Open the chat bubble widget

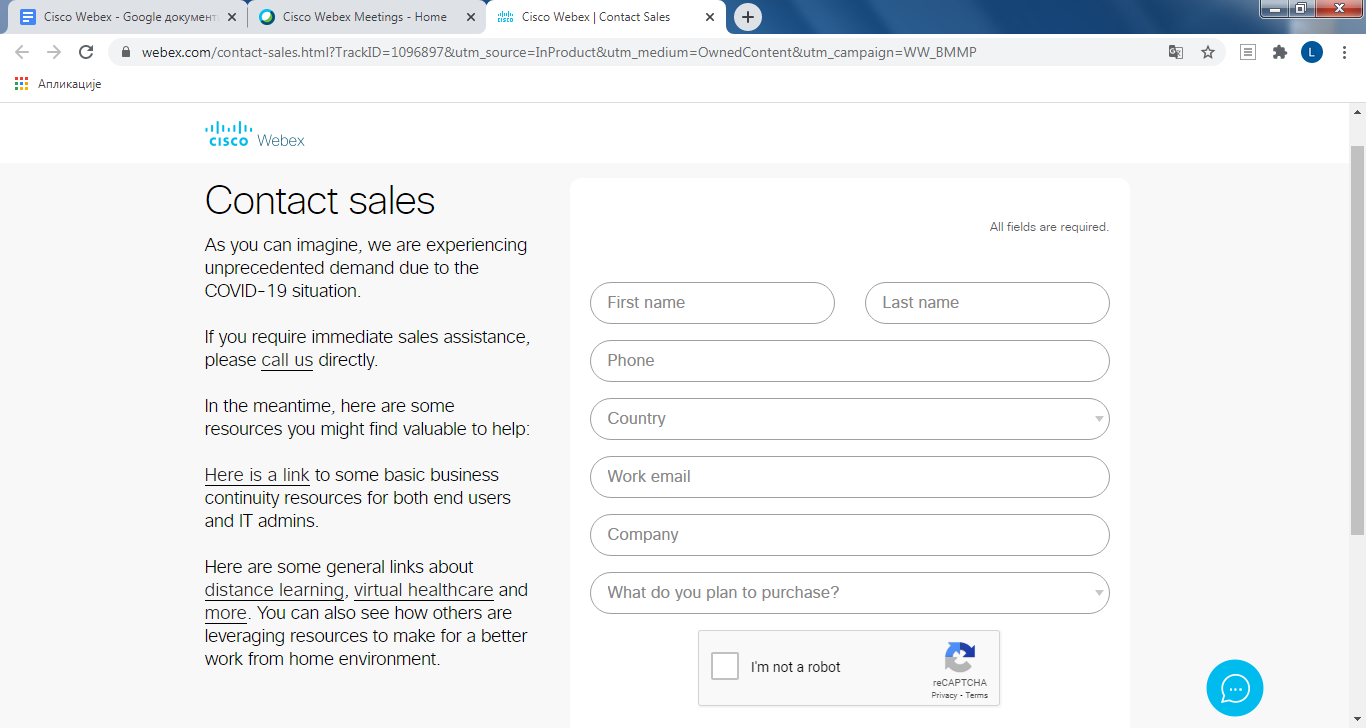tap(1235, 688)
